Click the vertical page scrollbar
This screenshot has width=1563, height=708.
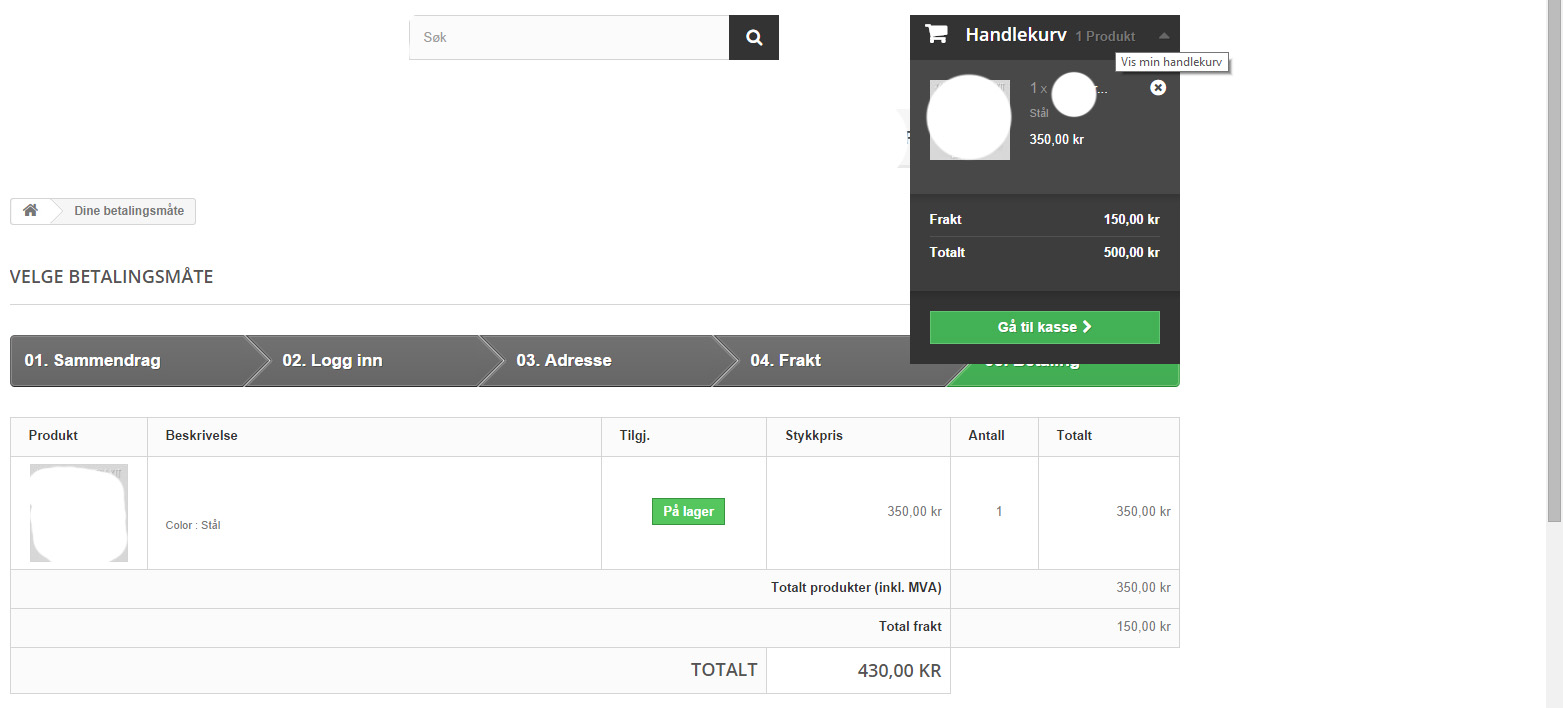tap(1554, 260)
